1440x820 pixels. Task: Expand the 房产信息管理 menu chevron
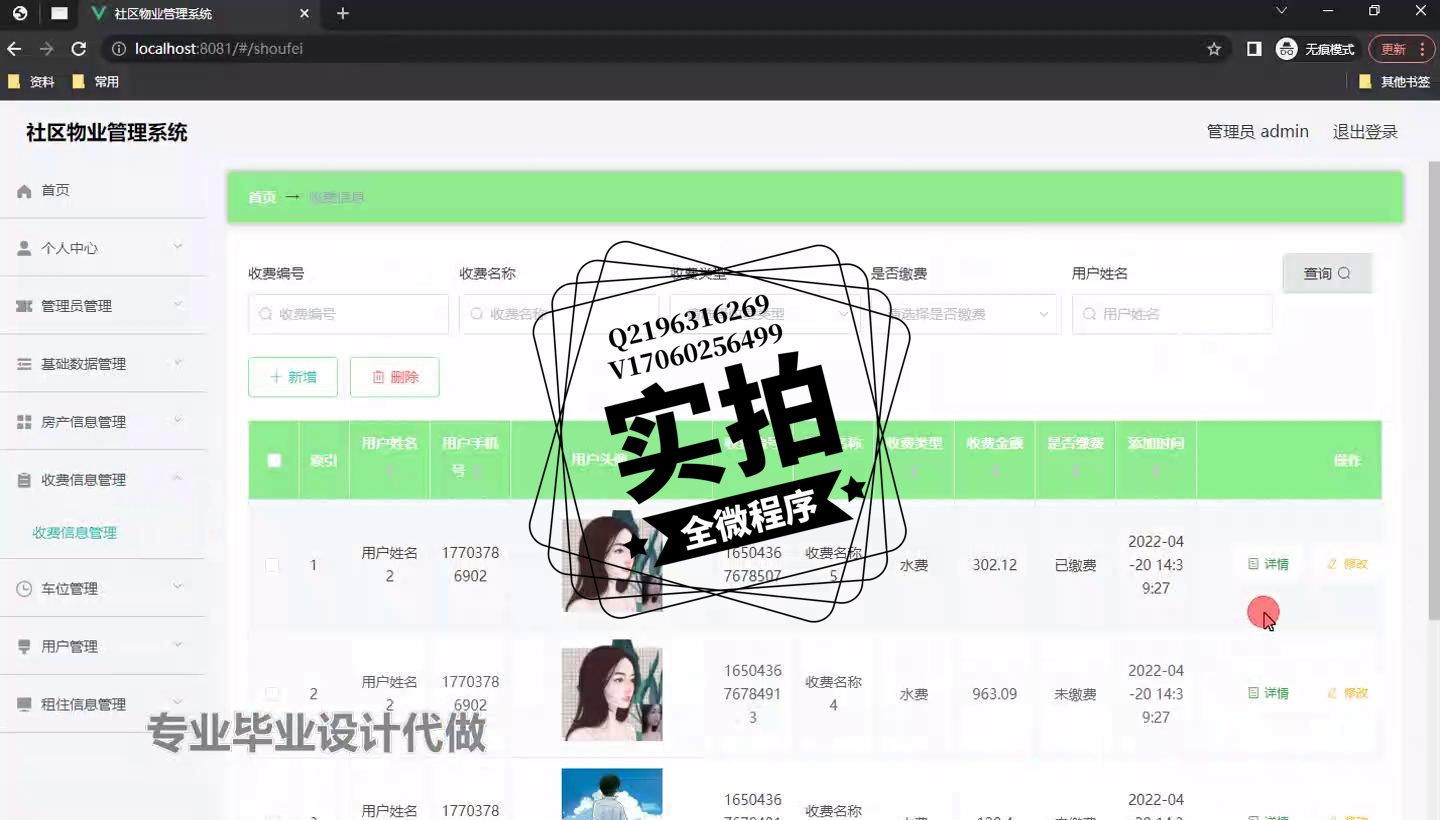point(178,420)
